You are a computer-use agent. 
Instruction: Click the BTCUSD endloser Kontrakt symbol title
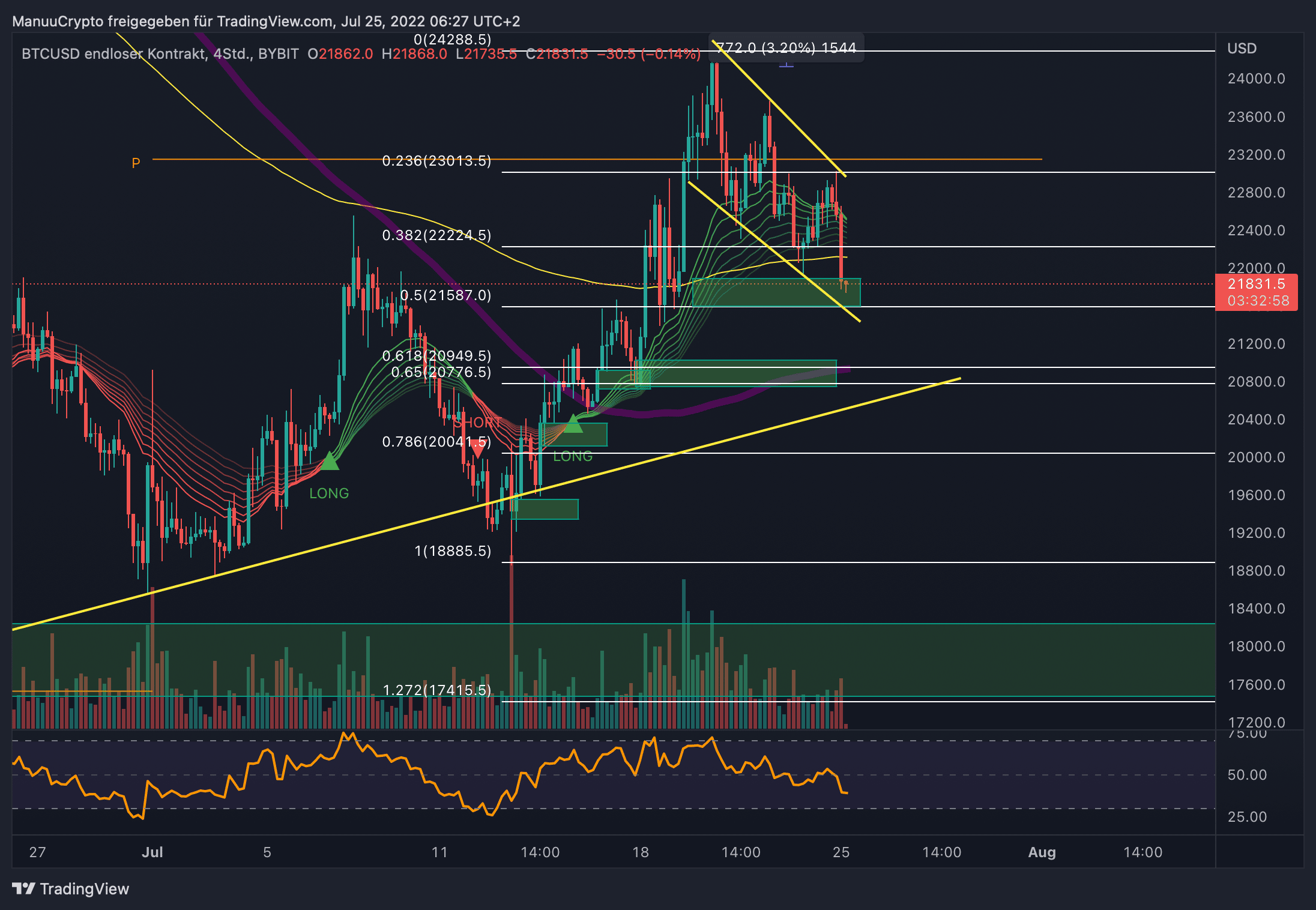pyautogui.click(x=160, y=54)
